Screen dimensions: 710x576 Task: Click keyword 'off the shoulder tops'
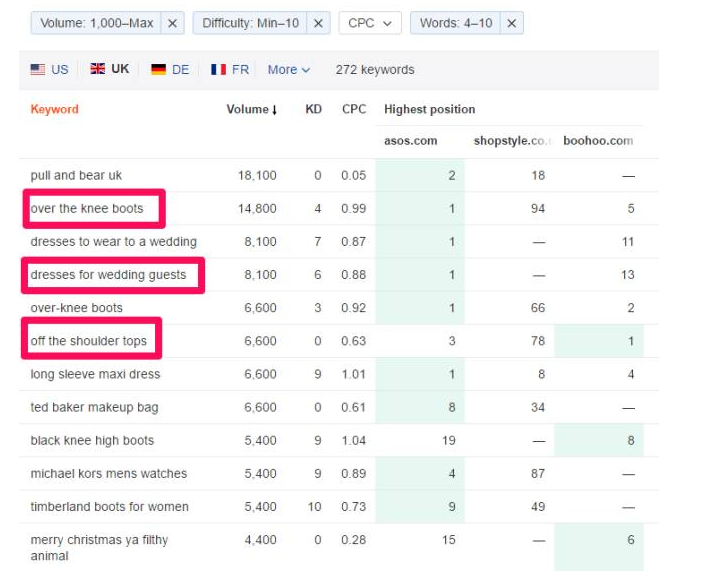coord(89,341)
